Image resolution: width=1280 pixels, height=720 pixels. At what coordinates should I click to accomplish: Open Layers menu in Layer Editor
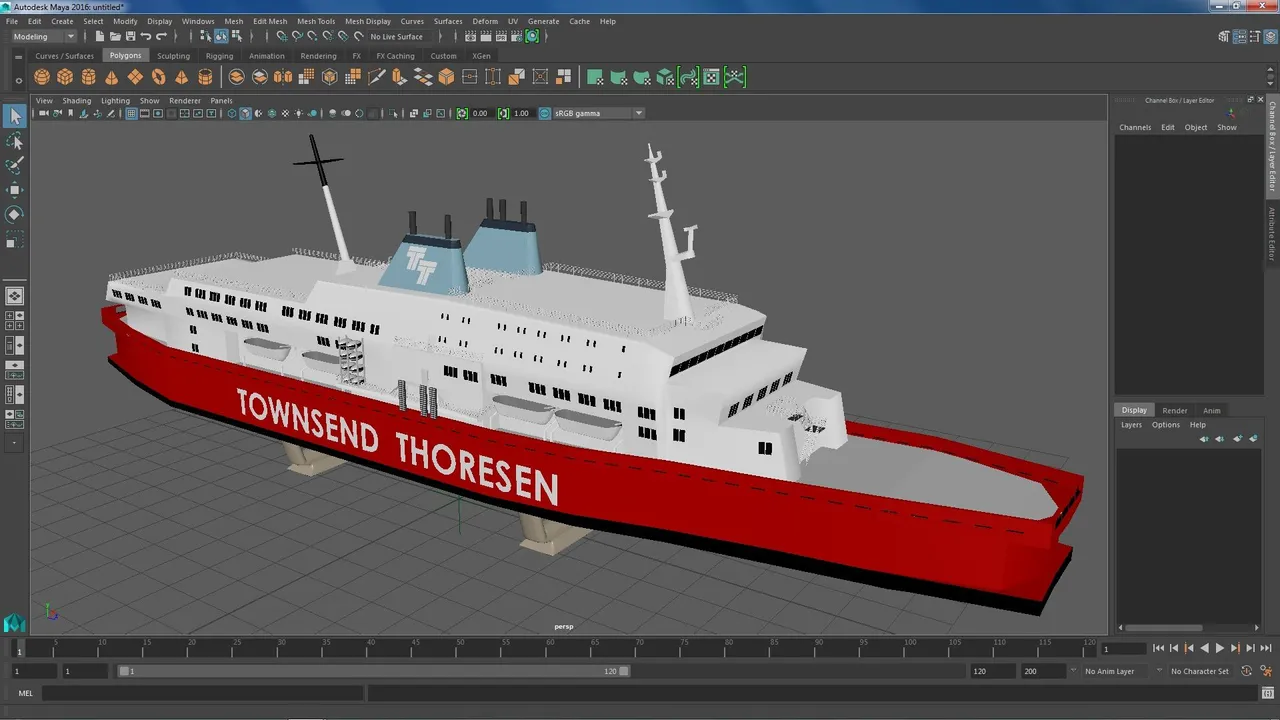tap(1131, 425)
